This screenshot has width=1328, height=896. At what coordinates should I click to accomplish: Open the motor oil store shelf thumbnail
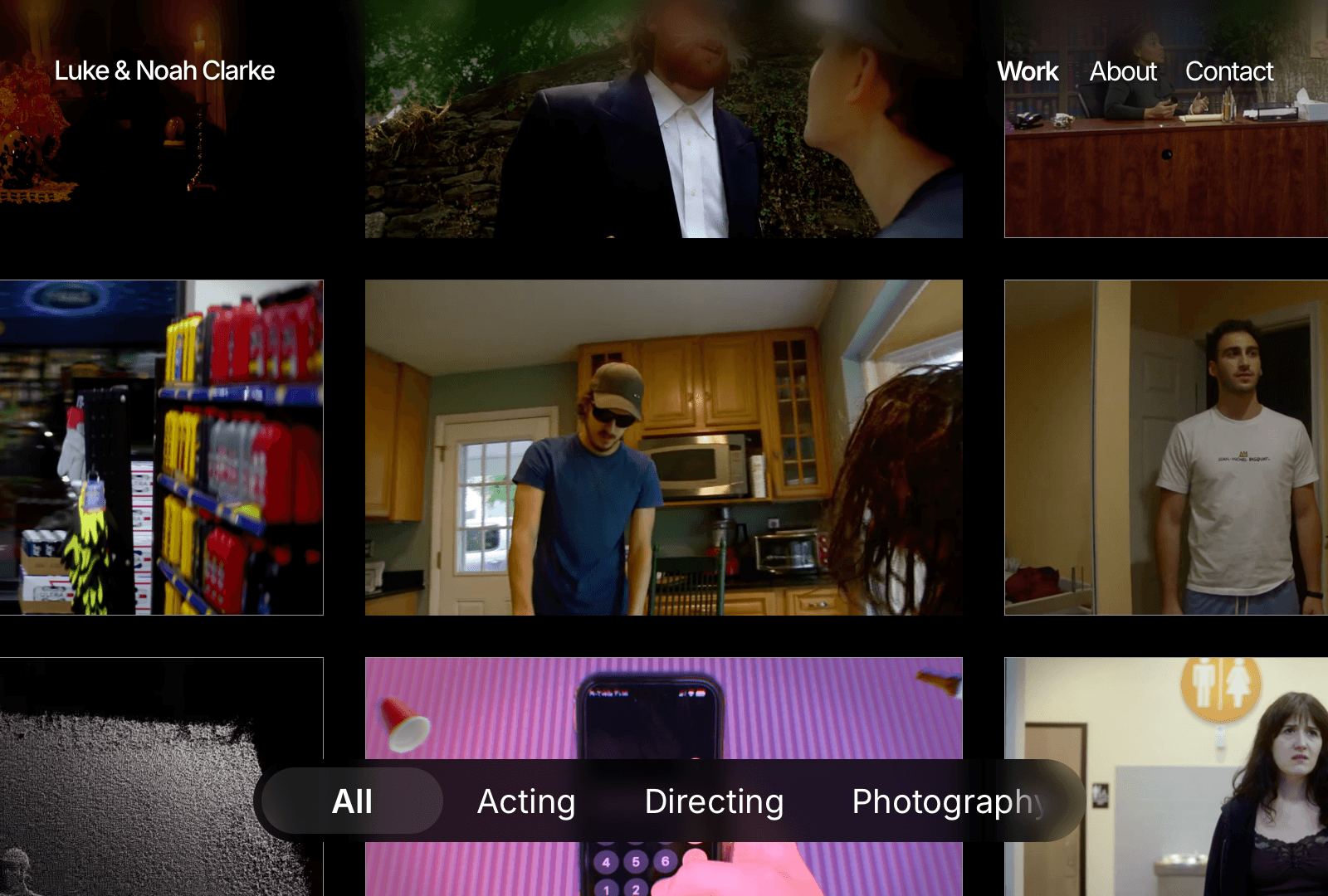point(162,448)
